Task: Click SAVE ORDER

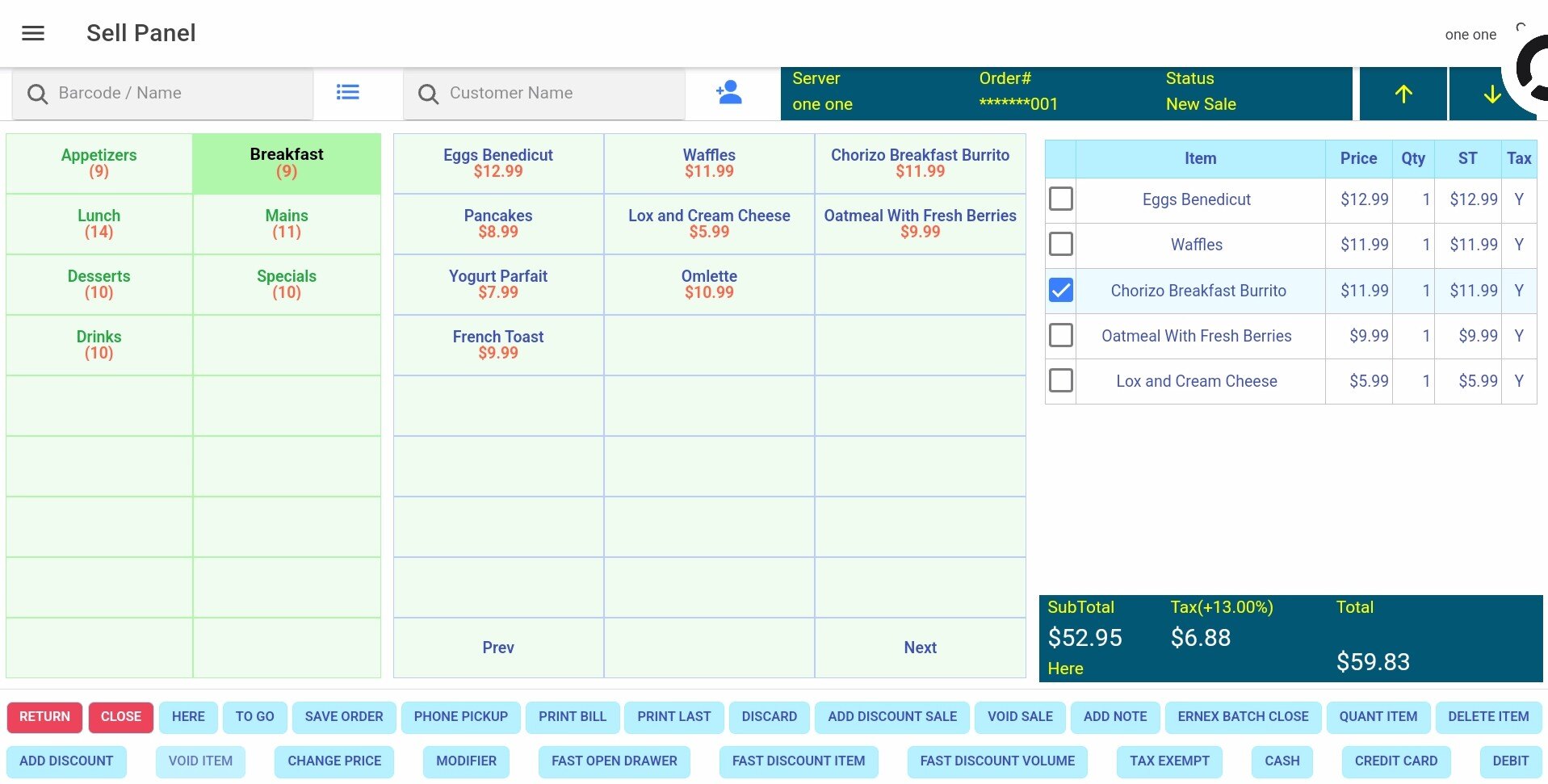Action: [344, 717]
